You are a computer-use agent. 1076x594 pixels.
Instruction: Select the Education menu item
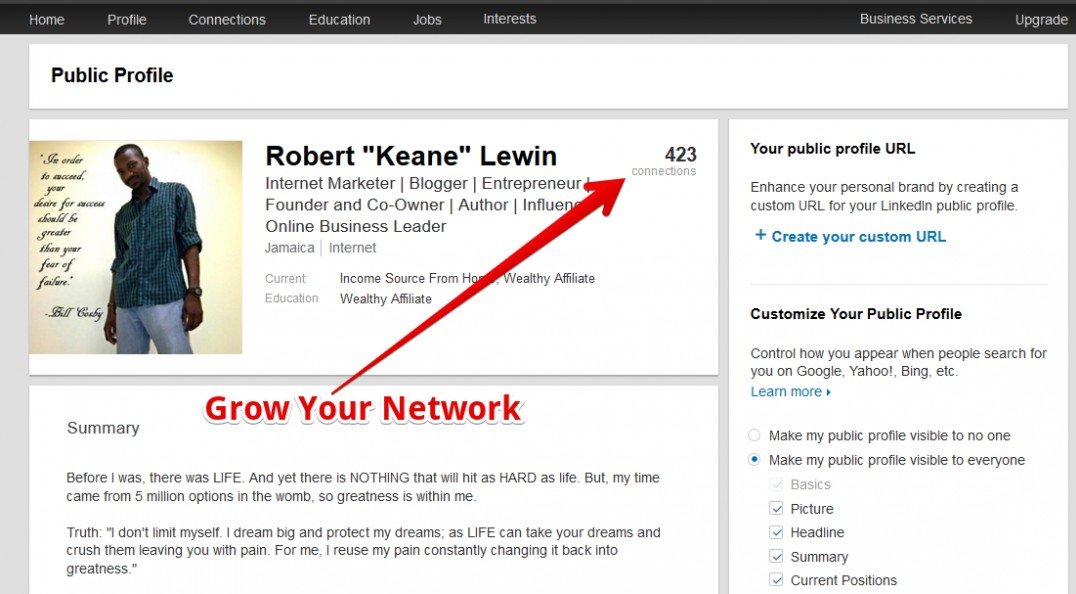pyautogui.click(x=339, y=20)
